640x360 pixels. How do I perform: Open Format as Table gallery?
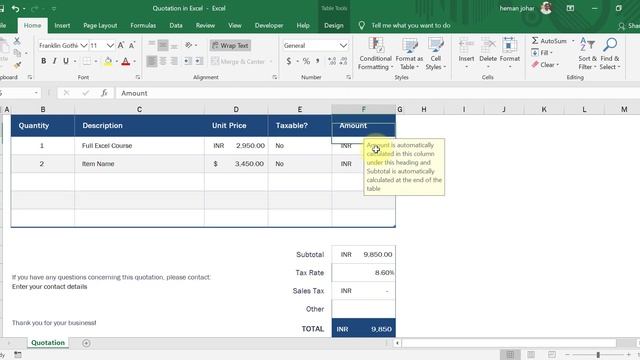(x=409, y=54)
